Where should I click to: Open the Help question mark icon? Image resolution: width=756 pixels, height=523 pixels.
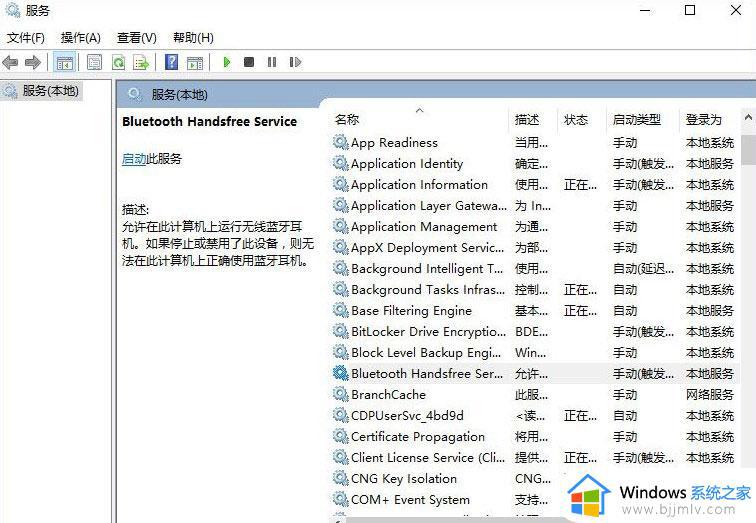[172, 62]
